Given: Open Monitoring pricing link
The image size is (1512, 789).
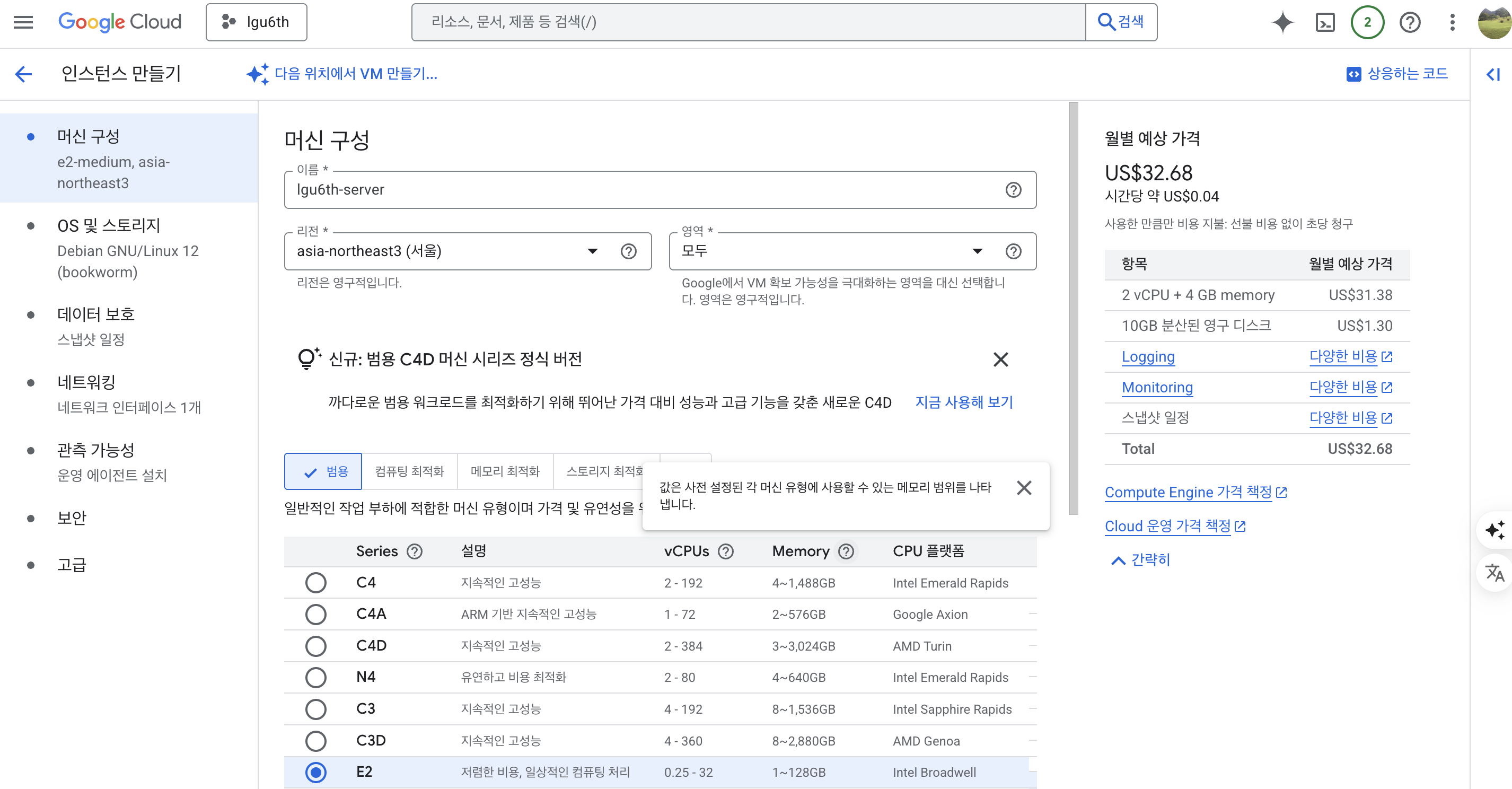Looking at the screenshot, I should (1157, 388).
